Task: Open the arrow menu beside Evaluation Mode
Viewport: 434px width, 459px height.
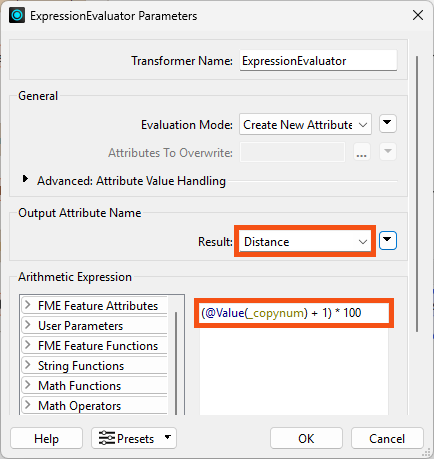Action: tap(388, 124)
